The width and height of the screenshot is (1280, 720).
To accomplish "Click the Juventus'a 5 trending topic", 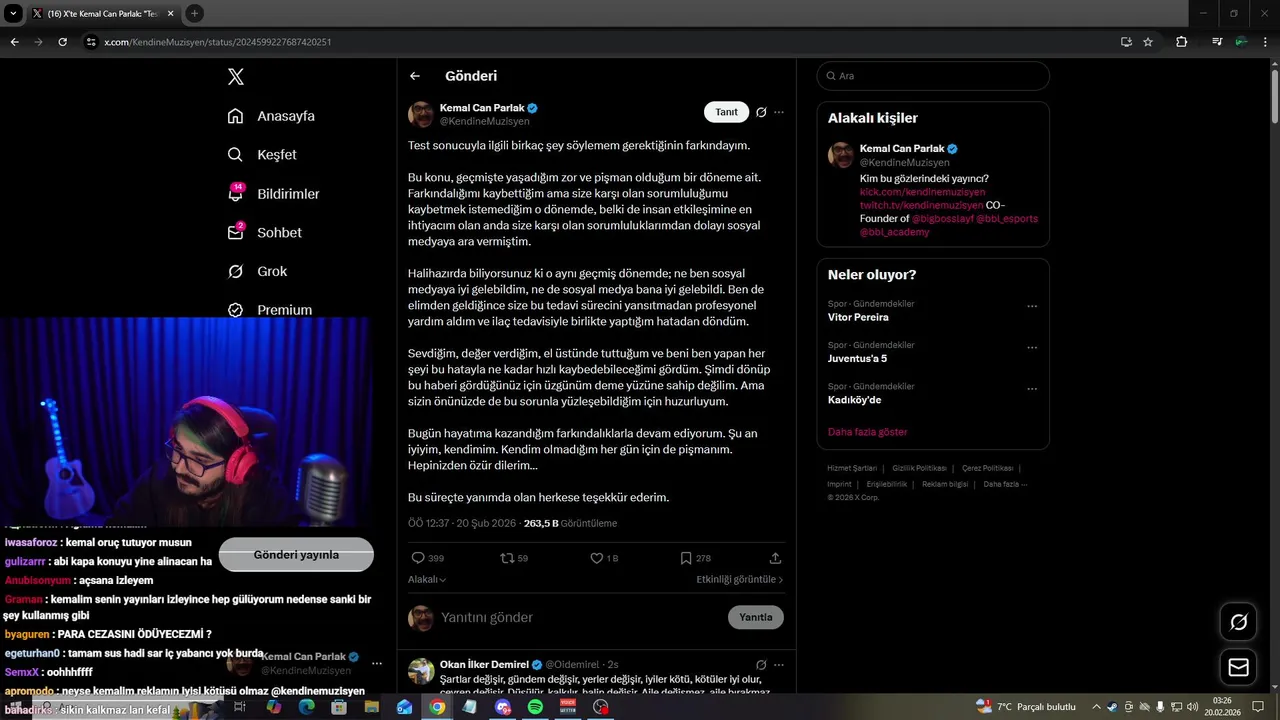I will [x=857, y=358].
